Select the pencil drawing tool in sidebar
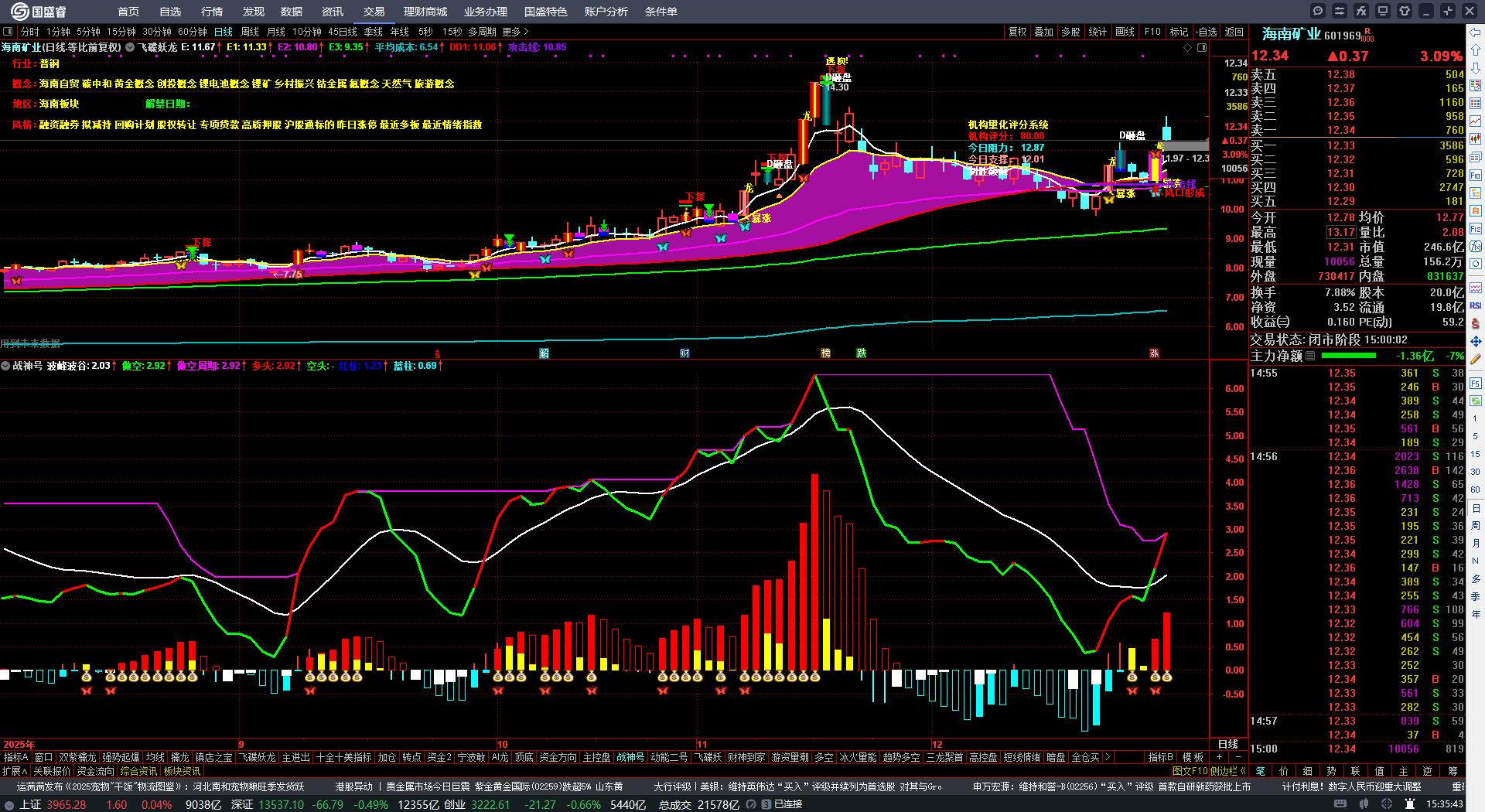This screenshot has width=1485, height=812. point(1476,360)
